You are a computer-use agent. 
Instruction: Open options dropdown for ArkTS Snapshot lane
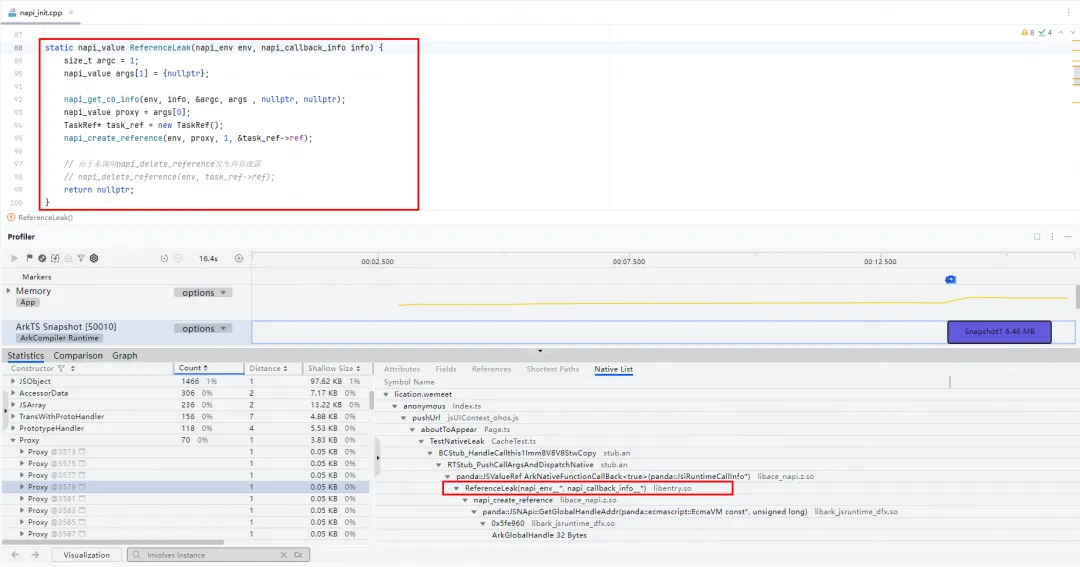click(x=203, y=329)
